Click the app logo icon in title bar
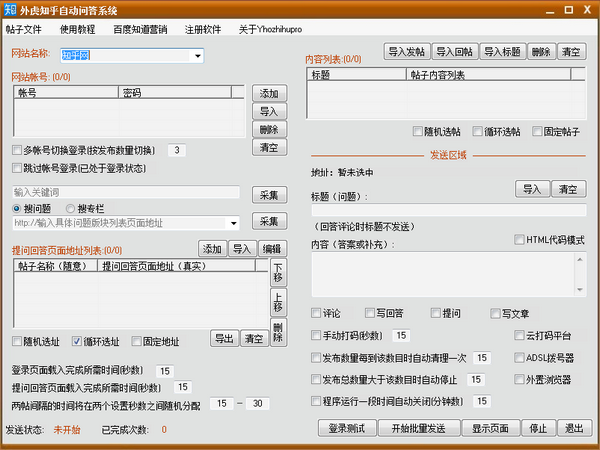Viewport: 600px width, 450px height. pos(11,11)
